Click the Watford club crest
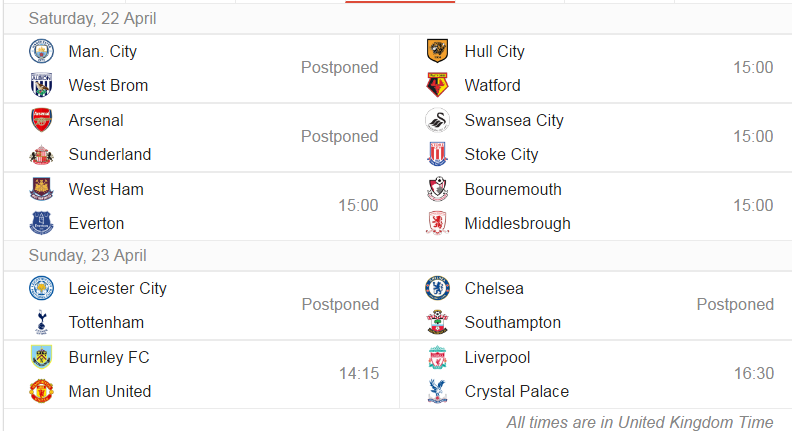 [437, 85]
